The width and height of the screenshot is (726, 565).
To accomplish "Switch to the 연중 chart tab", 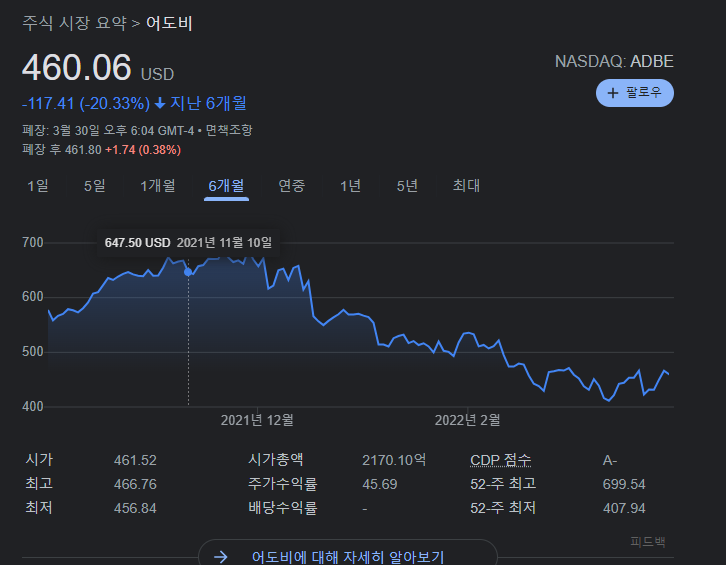I will (x=292, y=186).
